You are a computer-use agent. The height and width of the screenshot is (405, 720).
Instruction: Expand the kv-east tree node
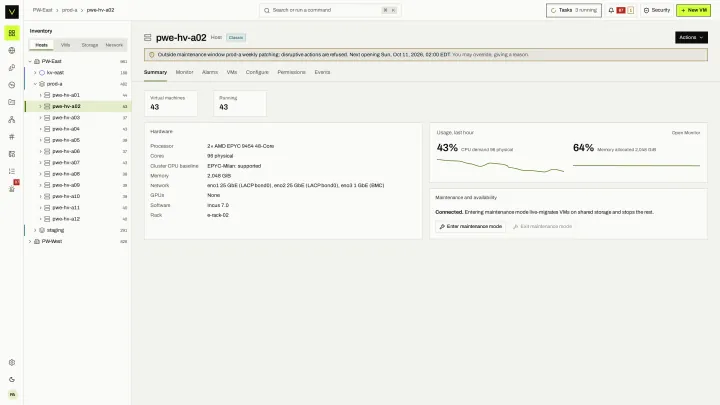pos(35,73)
